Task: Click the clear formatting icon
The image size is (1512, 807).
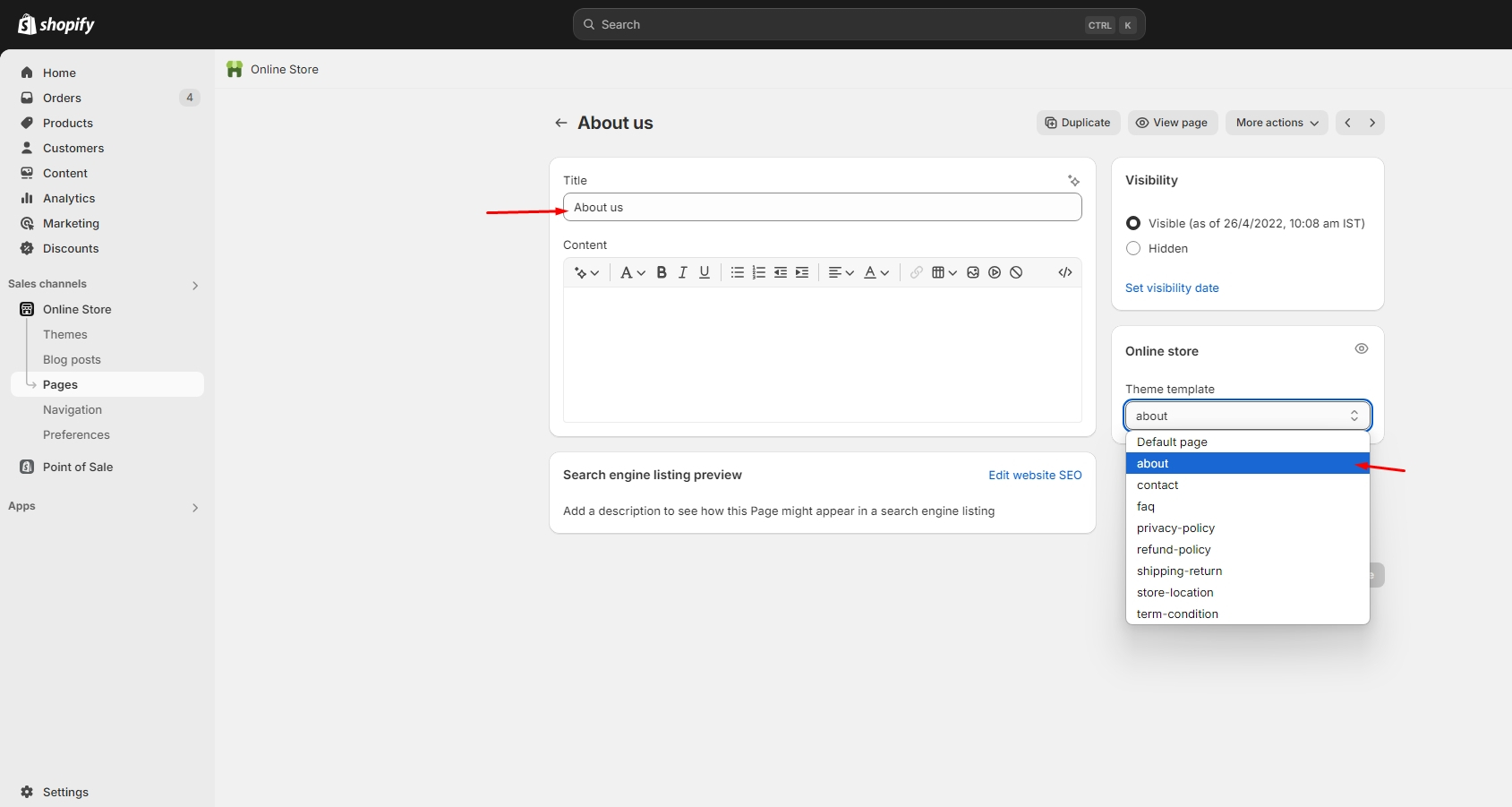Action: 1016,272
